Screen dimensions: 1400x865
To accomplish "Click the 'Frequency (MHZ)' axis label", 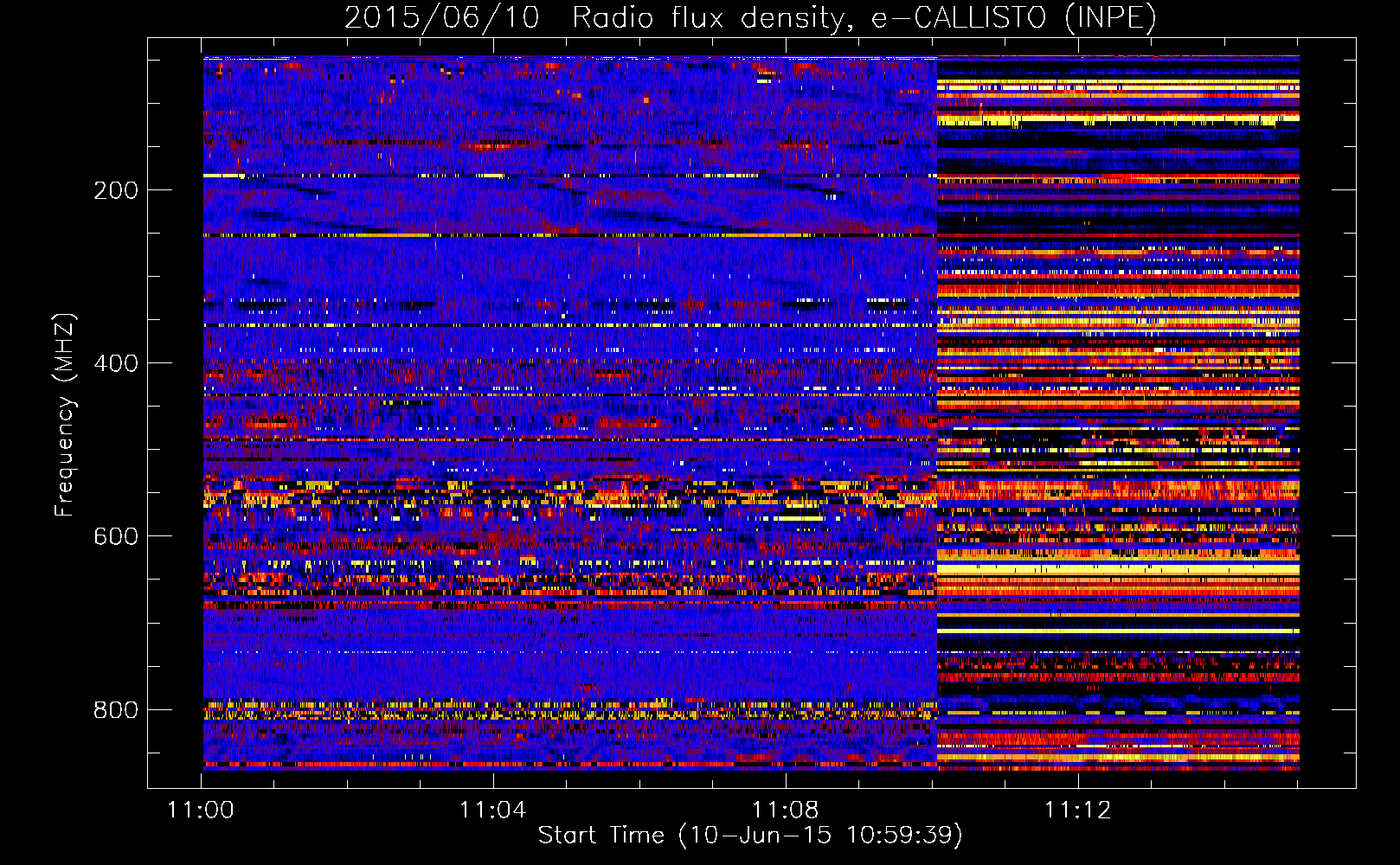I will tap(64, 415).
